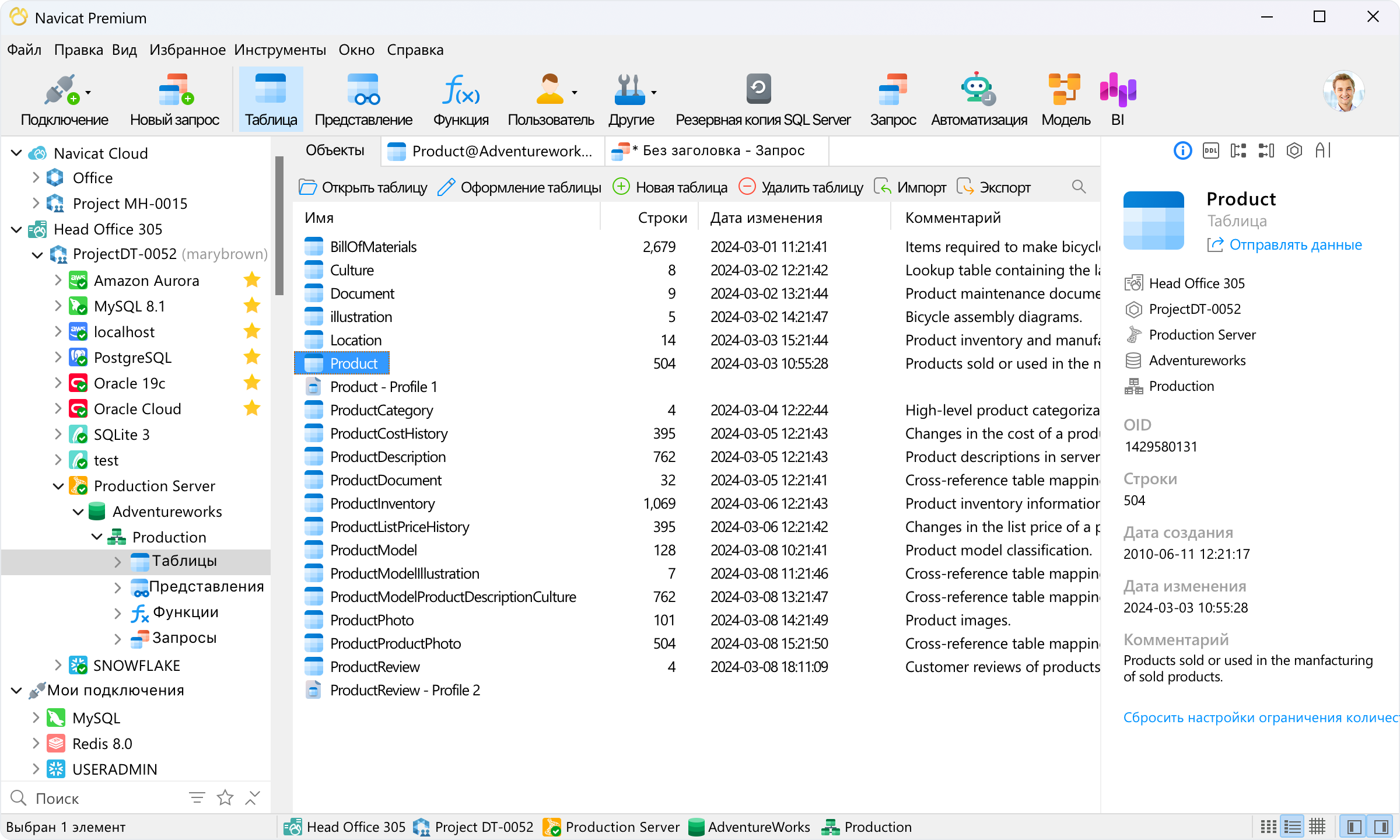
Task: Click the filter icon beside the search box
Action: [197, 797]
